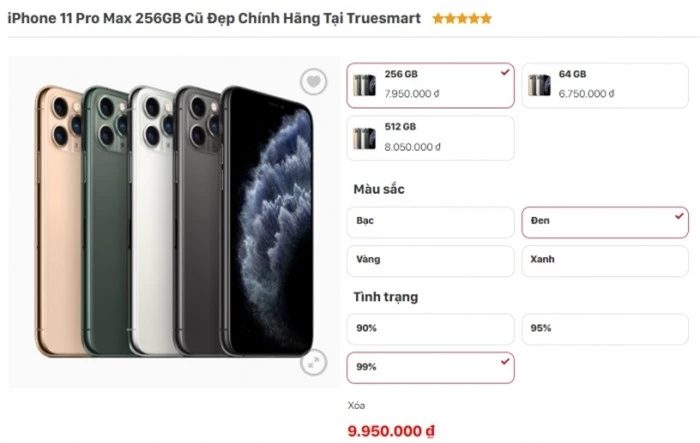Click the checkmark on the 256 GB option

(505, 72)
